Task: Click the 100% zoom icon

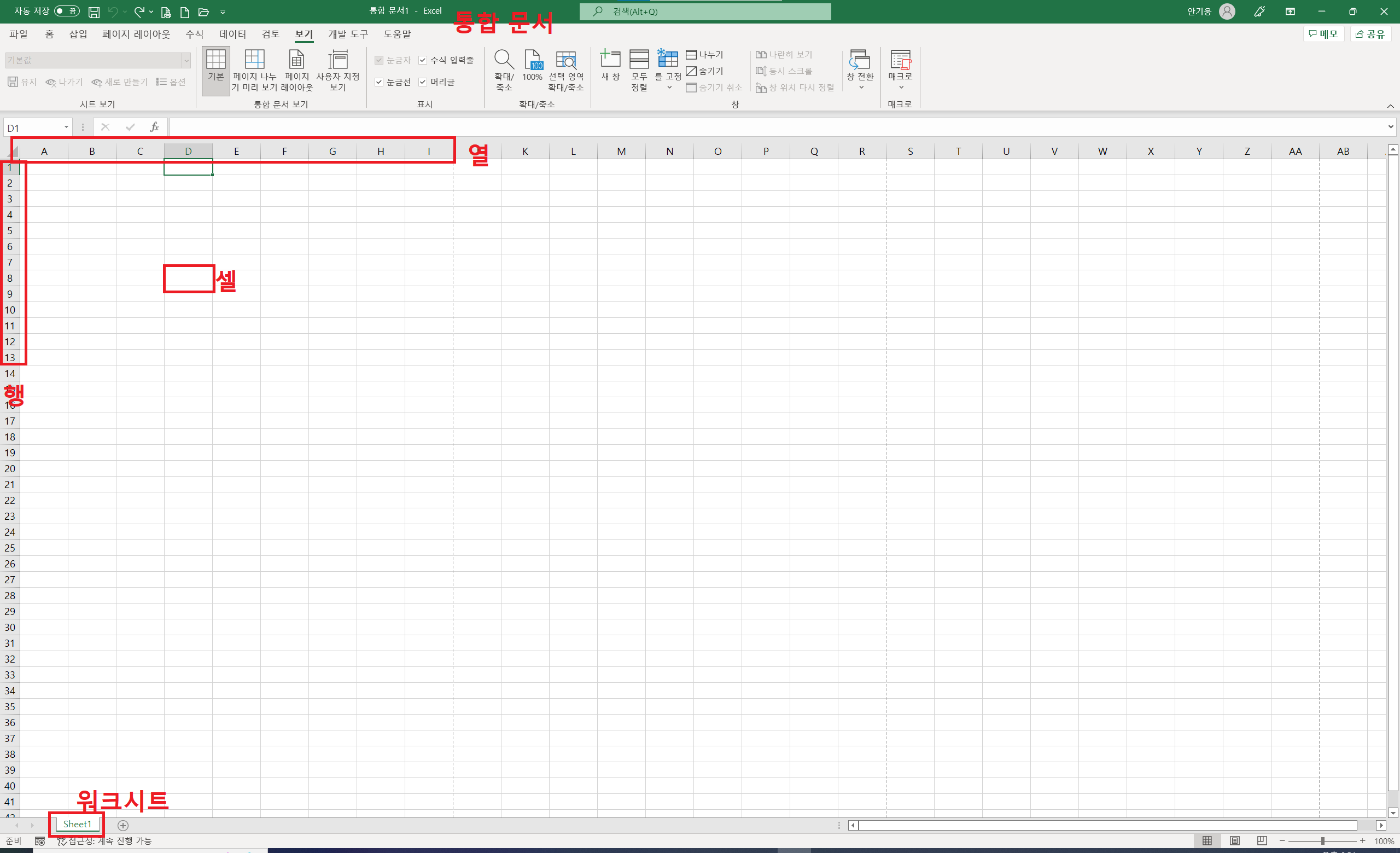Action: point(533,60)
